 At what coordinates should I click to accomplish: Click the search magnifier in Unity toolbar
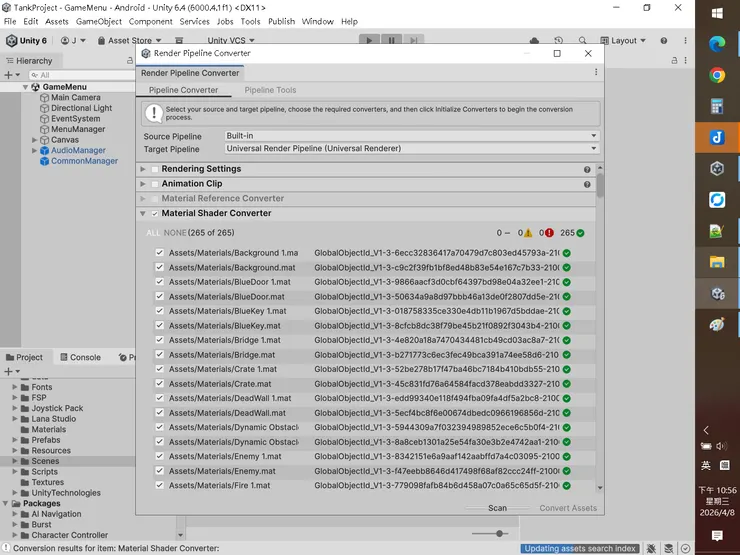pos(582,41)
